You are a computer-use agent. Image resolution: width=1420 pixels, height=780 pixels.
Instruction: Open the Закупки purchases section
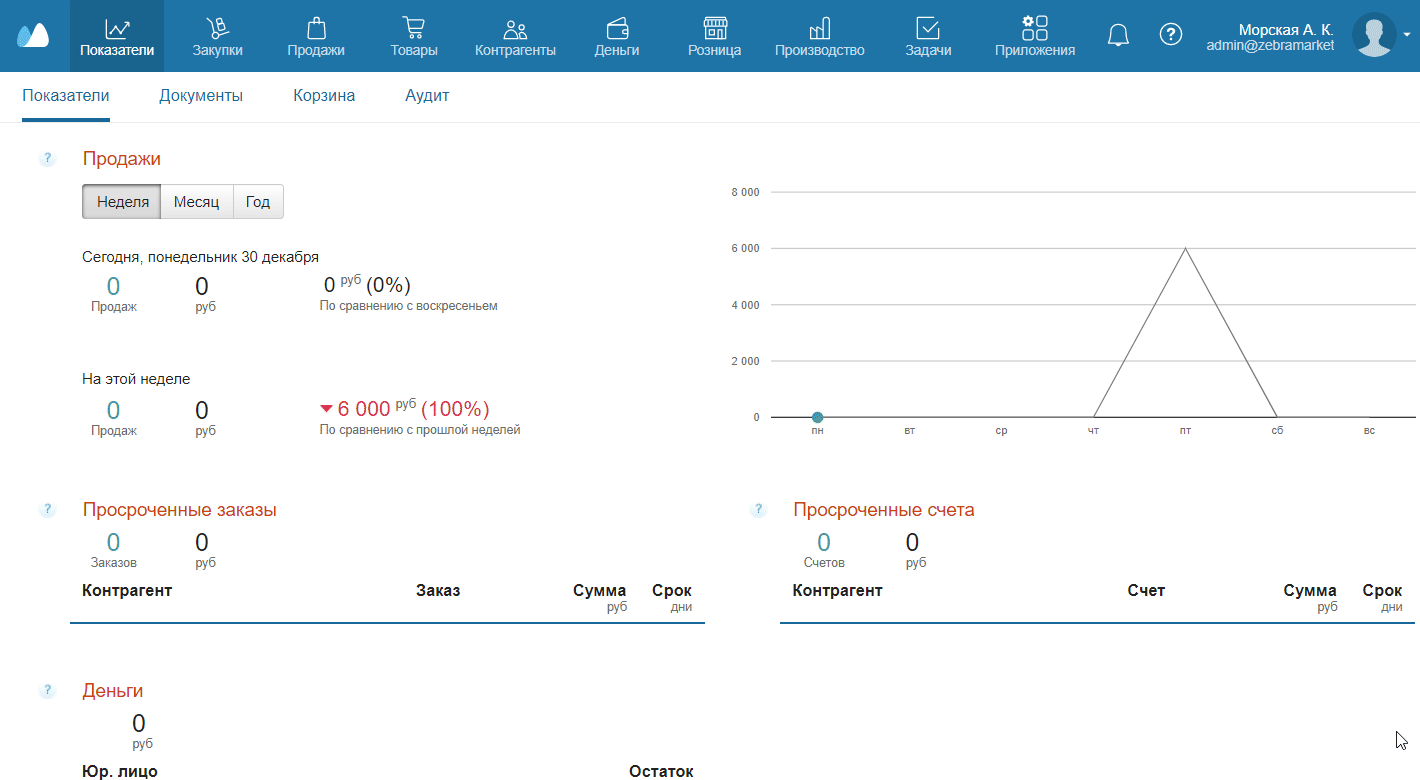[x=217, y=36]
